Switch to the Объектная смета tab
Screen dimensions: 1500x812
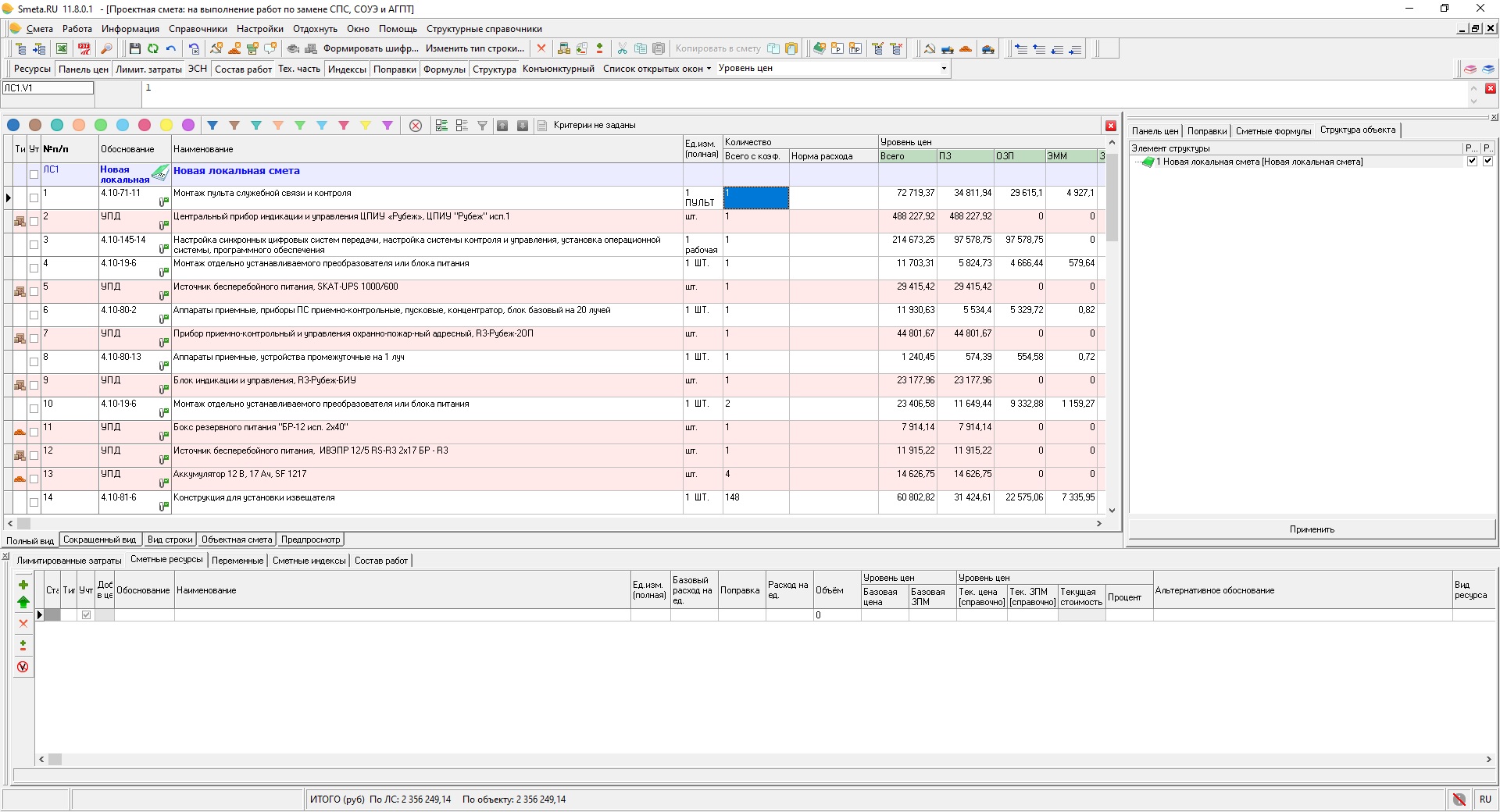click(237, 540)
